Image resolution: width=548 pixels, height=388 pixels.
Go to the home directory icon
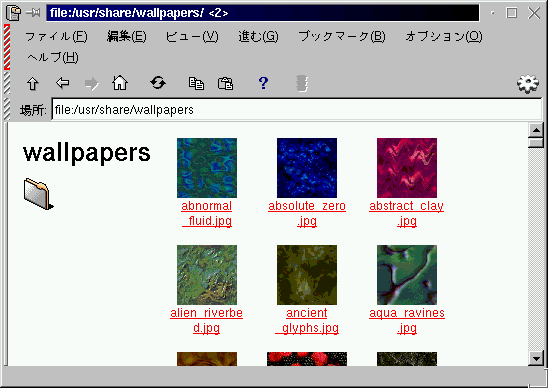pyautogui.click(x=120, y=83)
